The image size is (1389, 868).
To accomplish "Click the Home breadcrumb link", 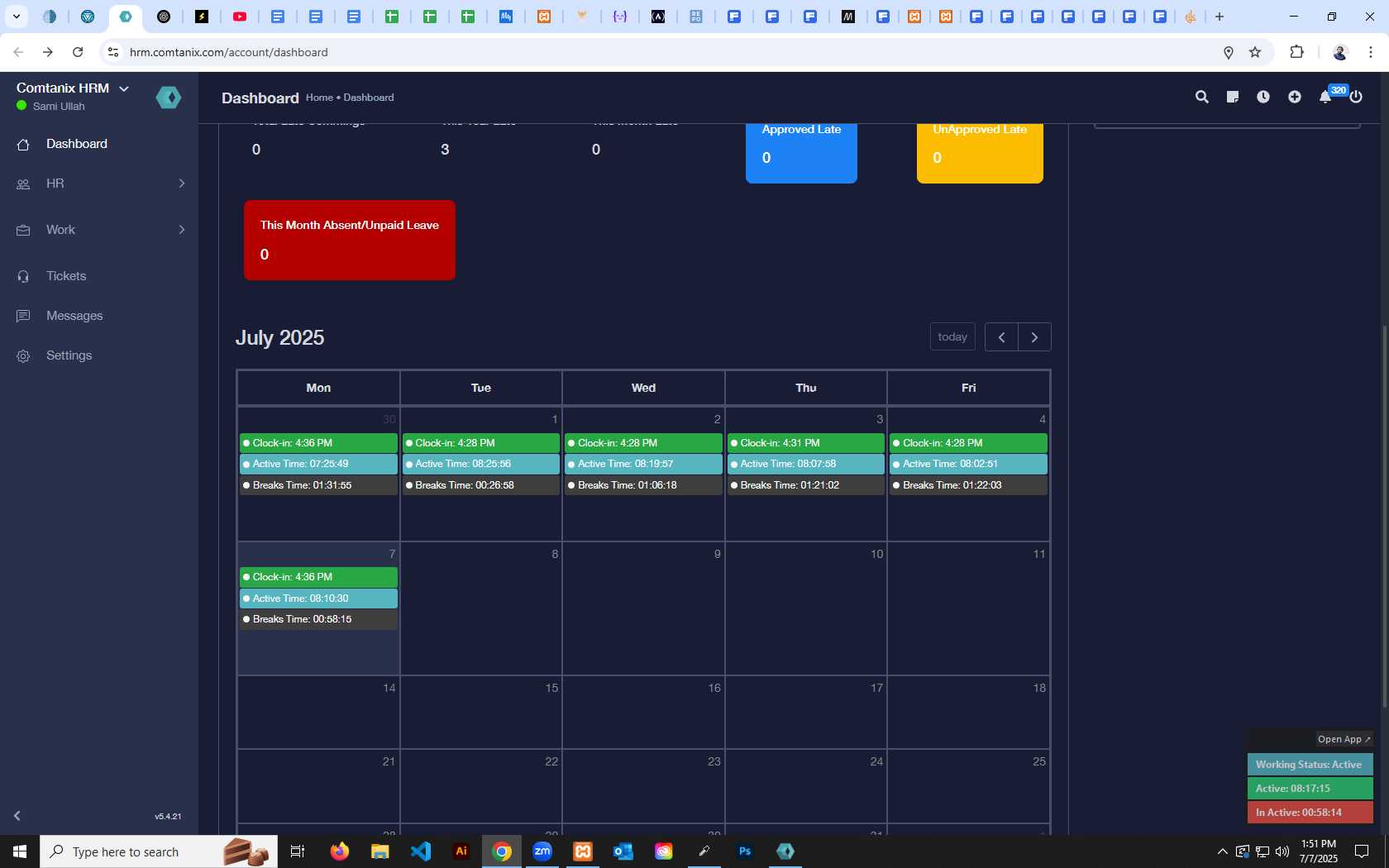I will click(319, 98).
